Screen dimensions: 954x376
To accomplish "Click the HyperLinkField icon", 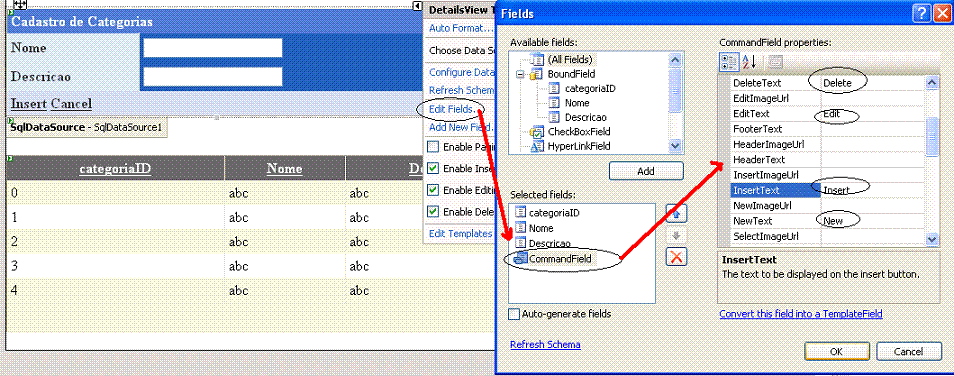I will pyautogui.click(x=537, y=146).
